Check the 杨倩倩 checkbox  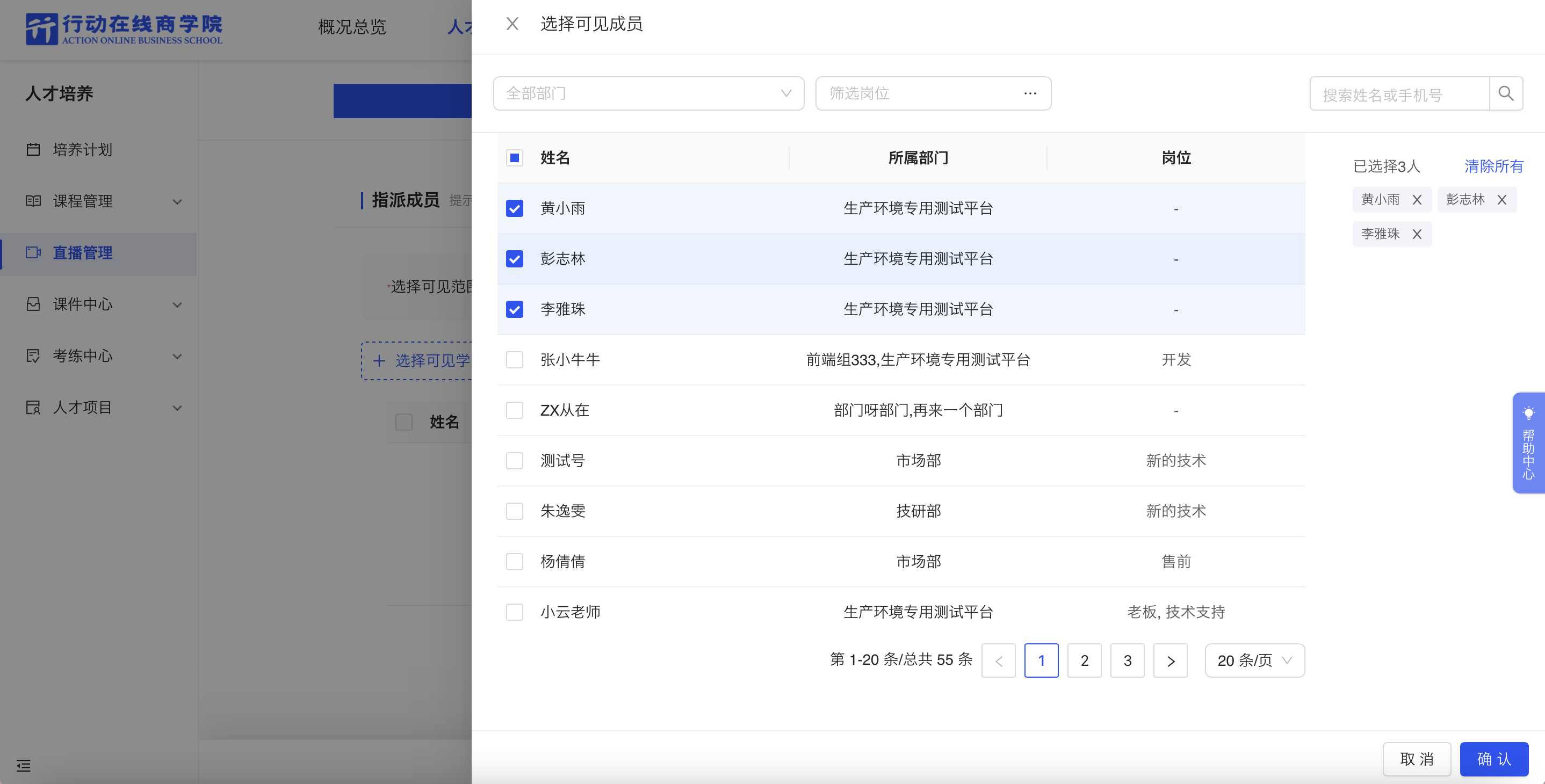point(515,562)
